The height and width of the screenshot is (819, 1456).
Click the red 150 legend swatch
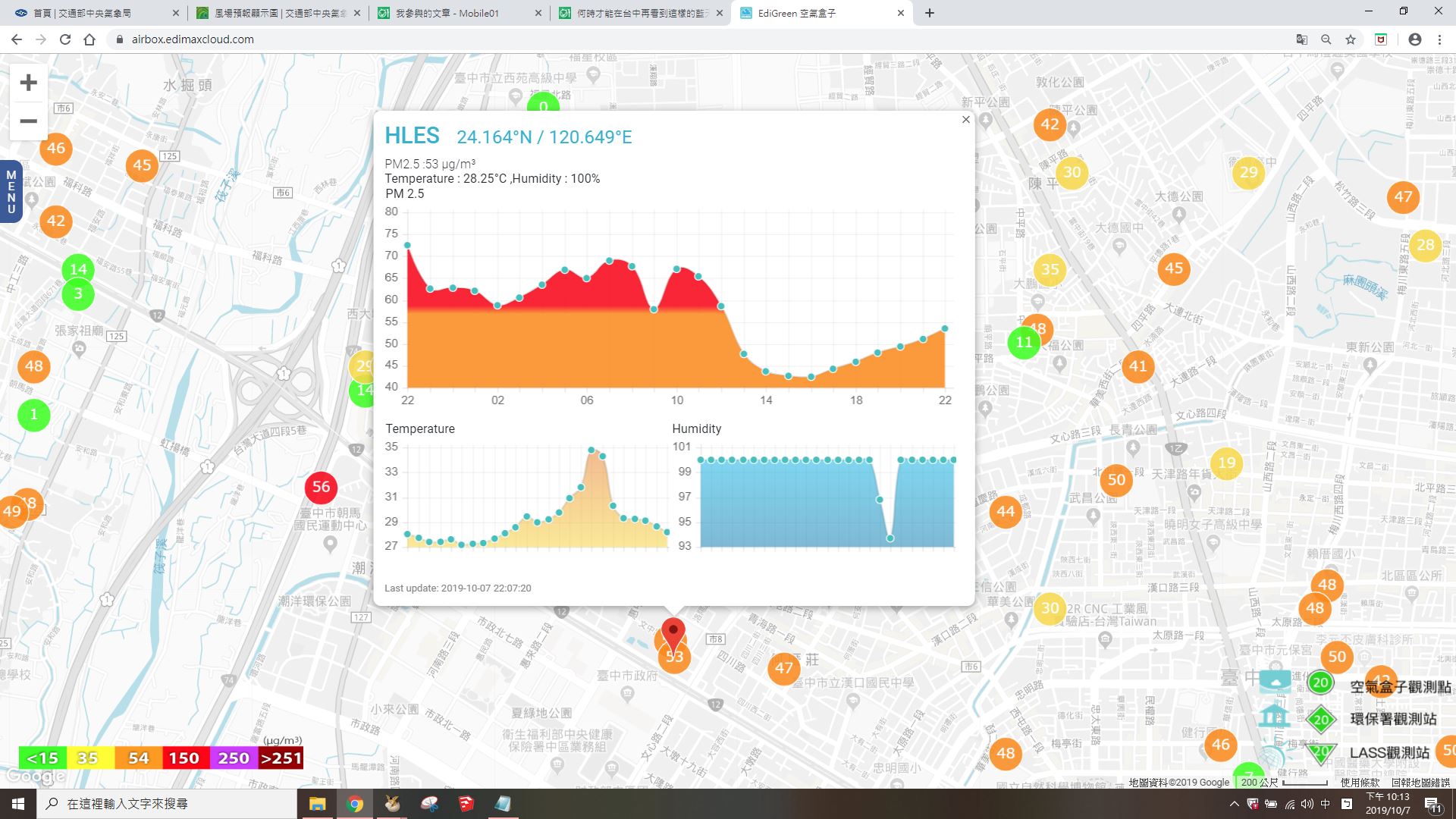point(184,758)
